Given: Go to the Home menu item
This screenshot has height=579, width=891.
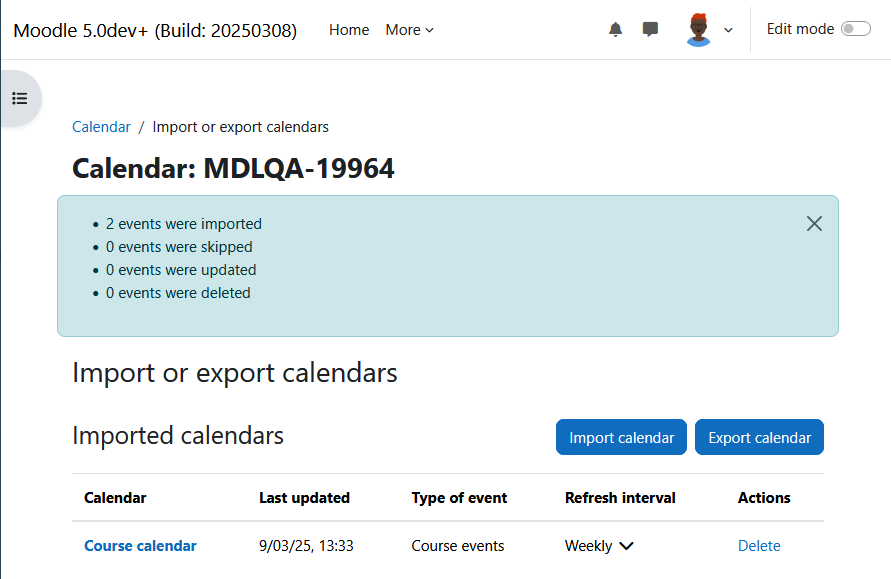Looking at the screenshot, I should pos(349,30).
